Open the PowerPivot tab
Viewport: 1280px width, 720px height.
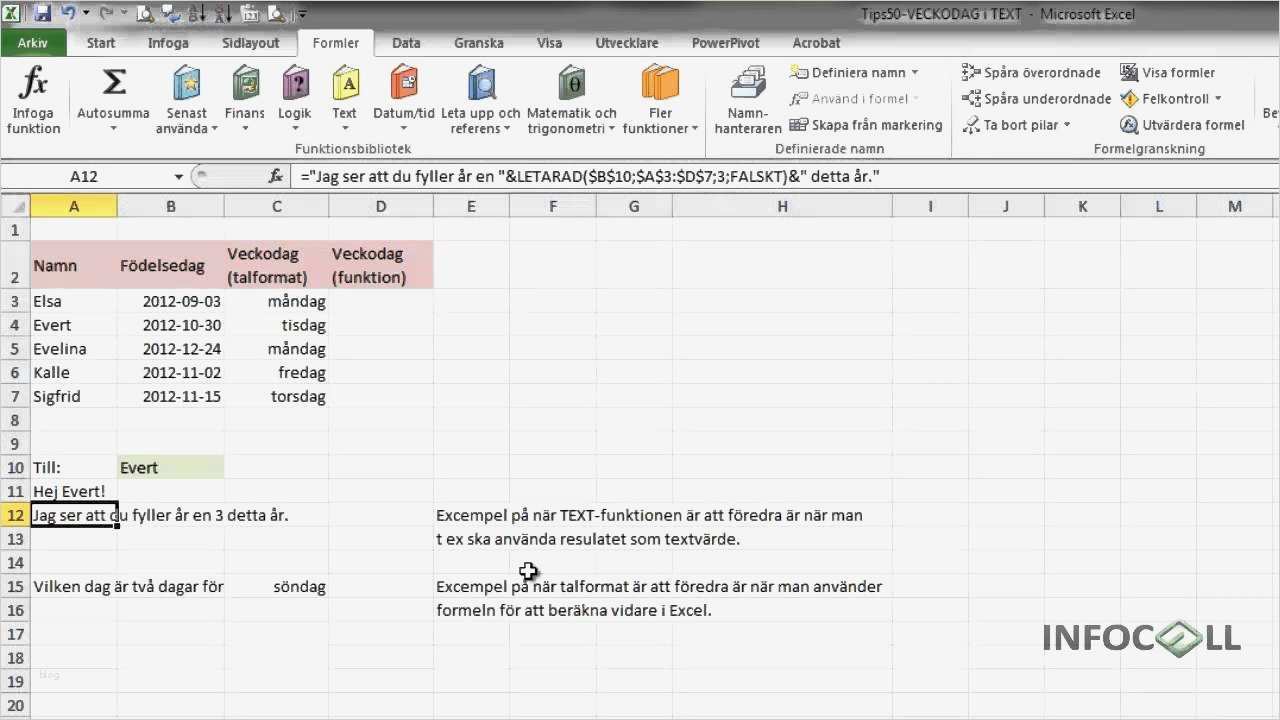[725, 43]
